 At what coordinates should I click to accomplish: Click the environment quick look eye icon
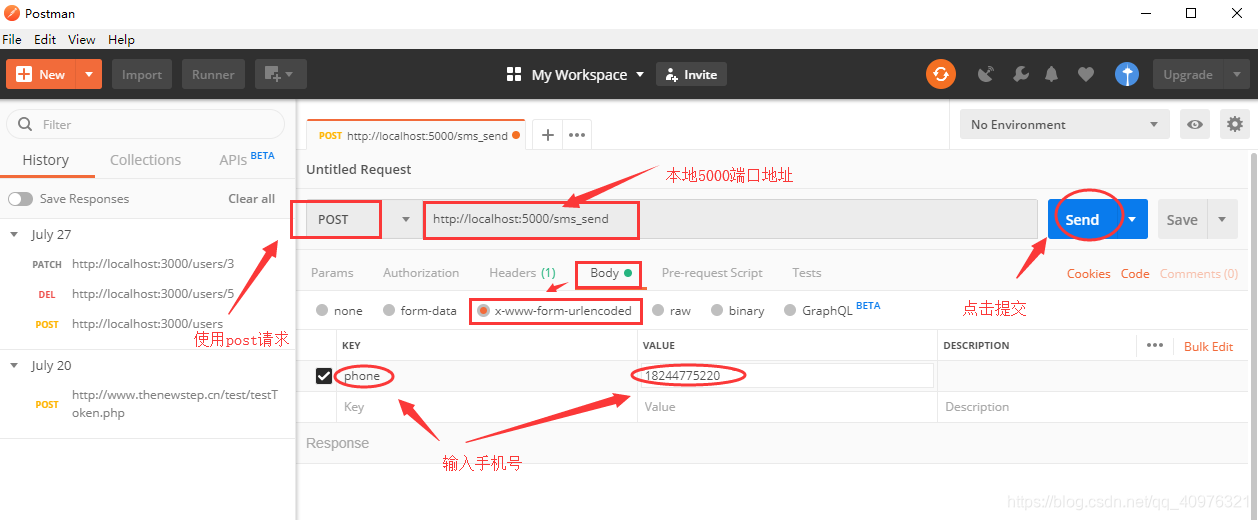pos(1195,125)
